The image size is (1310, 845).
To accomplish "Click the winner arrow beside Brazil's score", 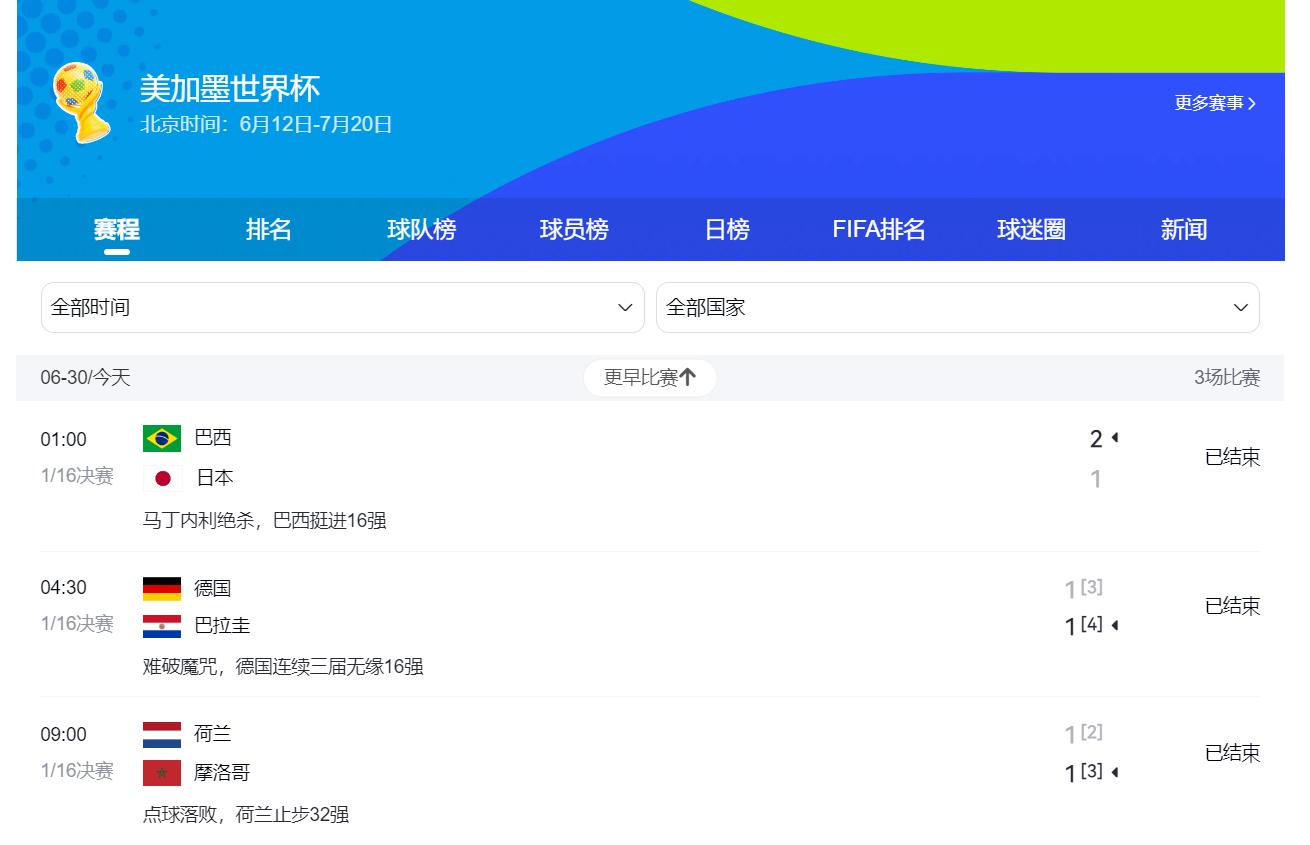I will pyautogui.click(x=1114, y=438).
